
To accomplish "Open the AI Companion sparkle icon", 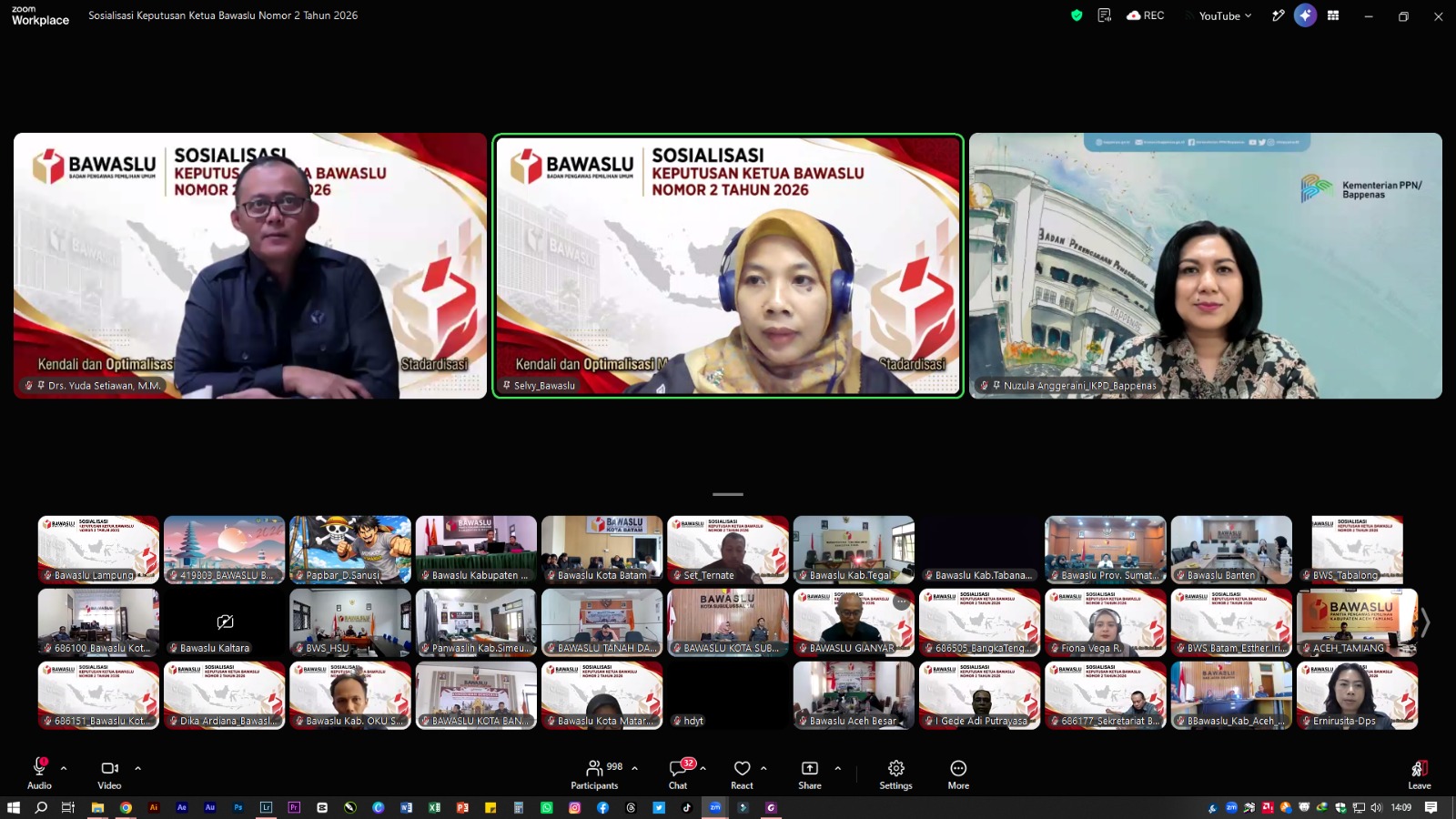I will (x=1305, y=15).
